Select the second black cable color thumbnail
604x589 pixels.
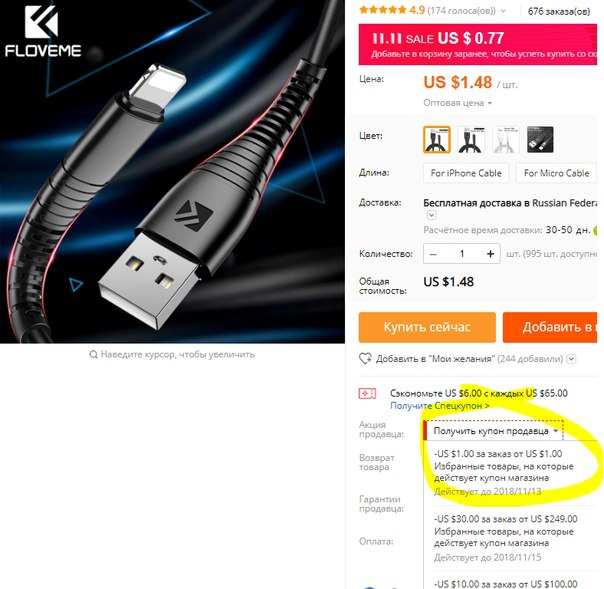tap(471, 139)
